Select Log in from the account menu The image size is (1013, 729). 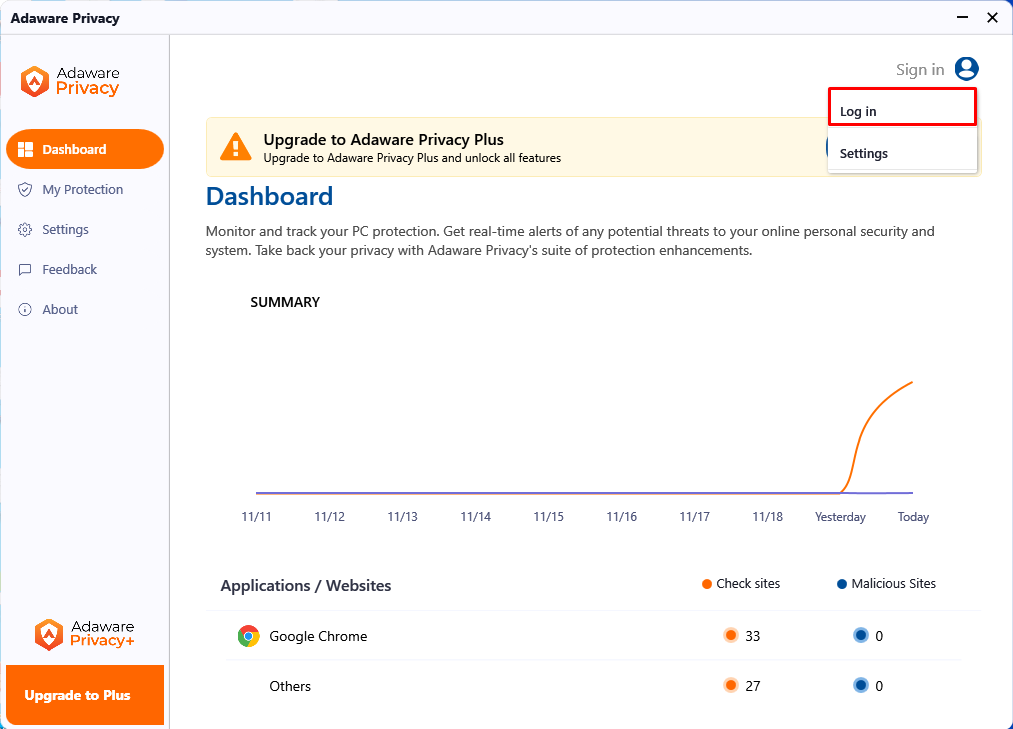coord(901,111)
